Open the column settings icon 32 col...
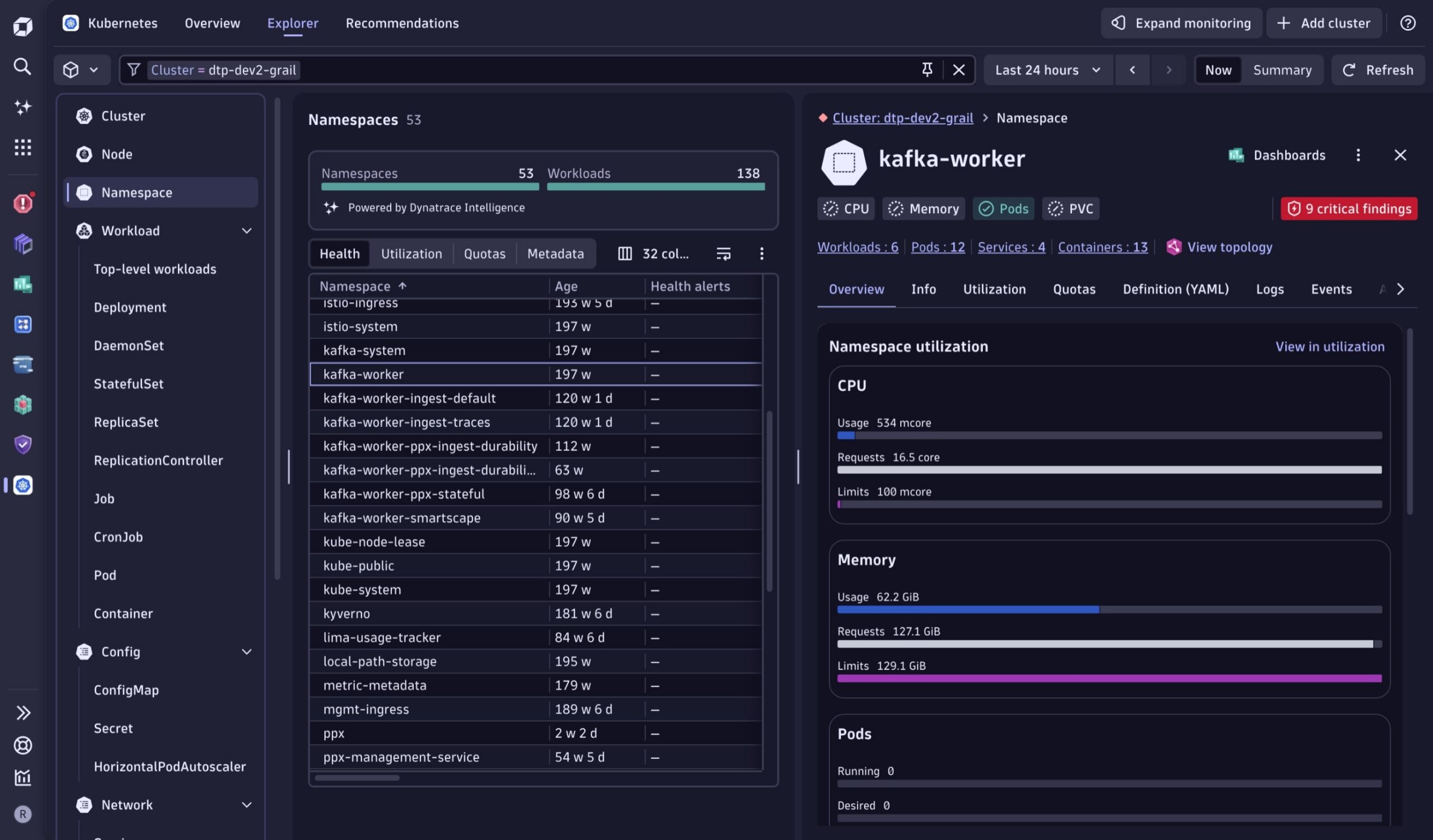Viewport: 1433px width, 840px height. tap(654, 254)
